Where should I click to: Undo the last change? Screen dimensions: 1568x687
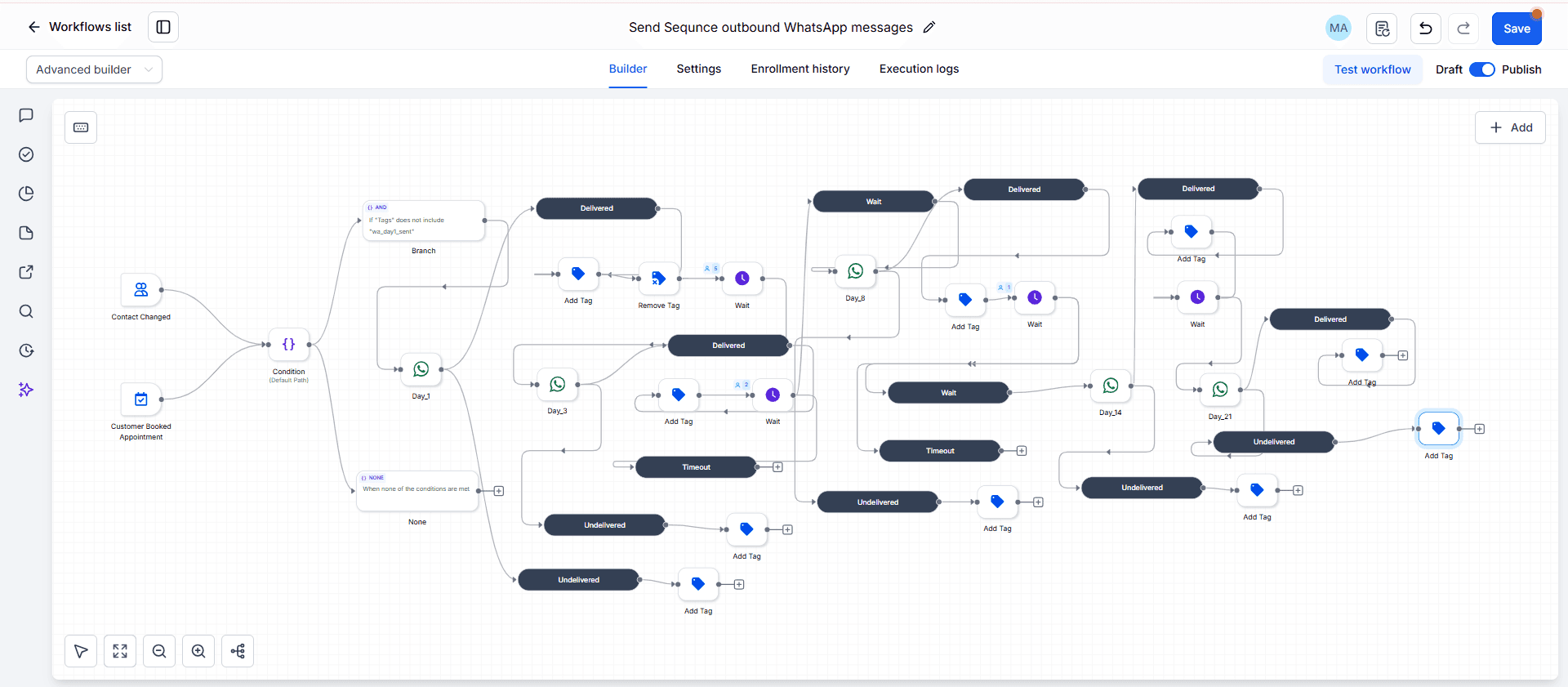pyautogui.click(x=1426, y=29)
